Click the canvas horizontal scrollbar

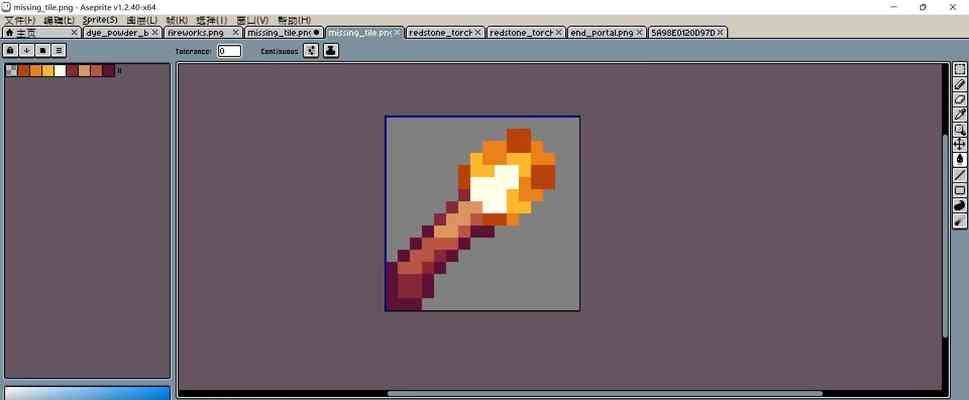click(604, 393)
